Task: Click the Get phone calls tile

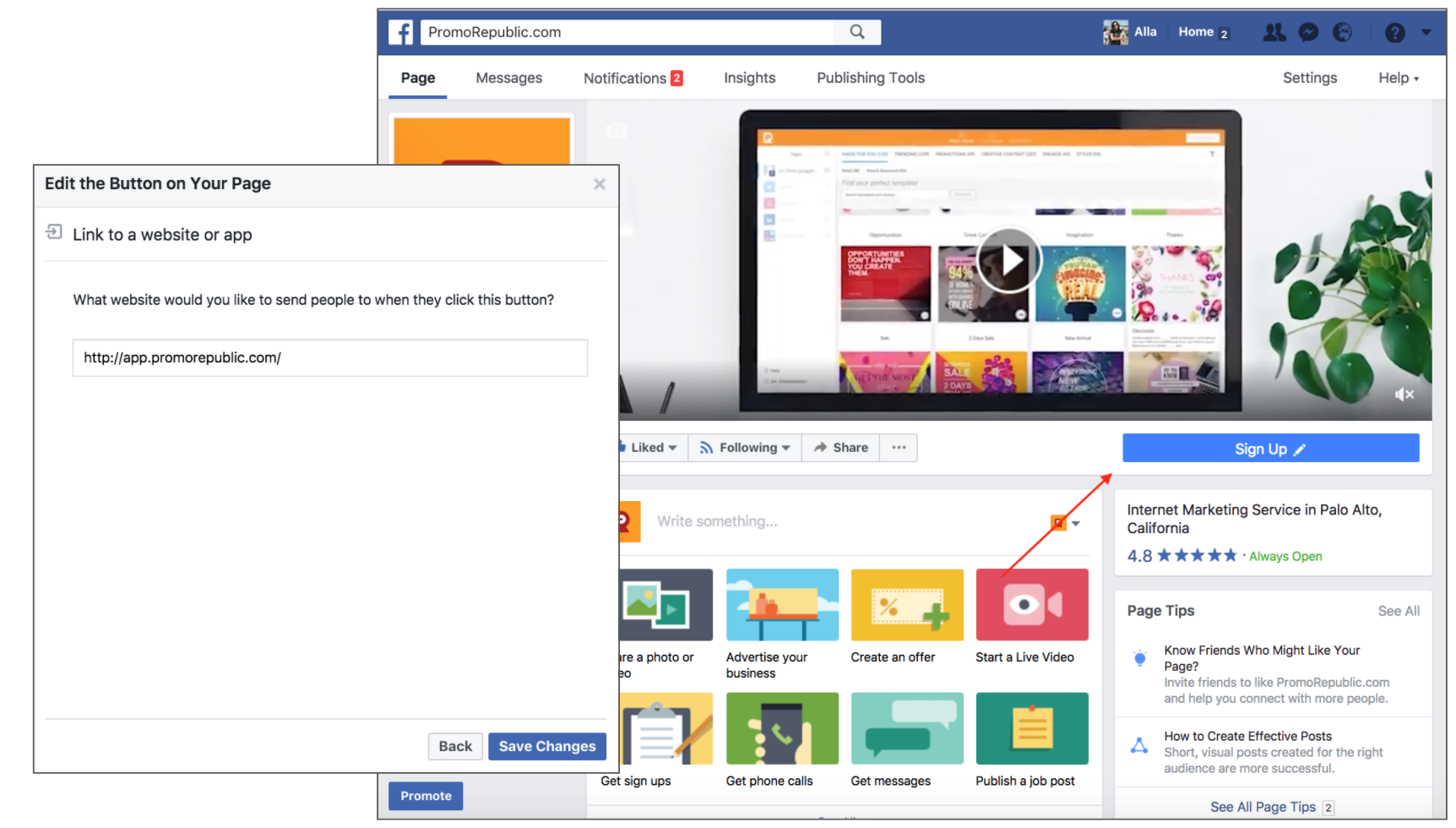Action: tap(782, 740)
